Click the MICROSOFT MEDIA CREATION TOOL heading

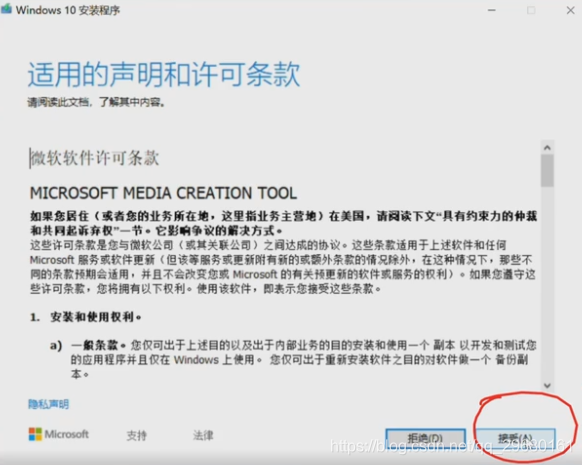pos(163,193)
